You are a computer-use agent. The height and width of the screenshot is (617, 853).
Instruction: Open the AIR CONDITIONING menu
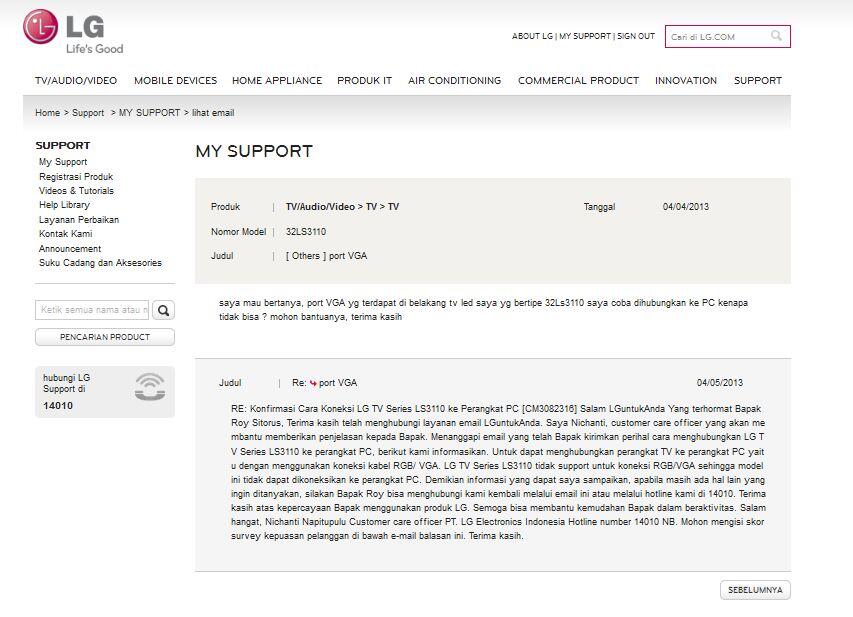point(455,81)
